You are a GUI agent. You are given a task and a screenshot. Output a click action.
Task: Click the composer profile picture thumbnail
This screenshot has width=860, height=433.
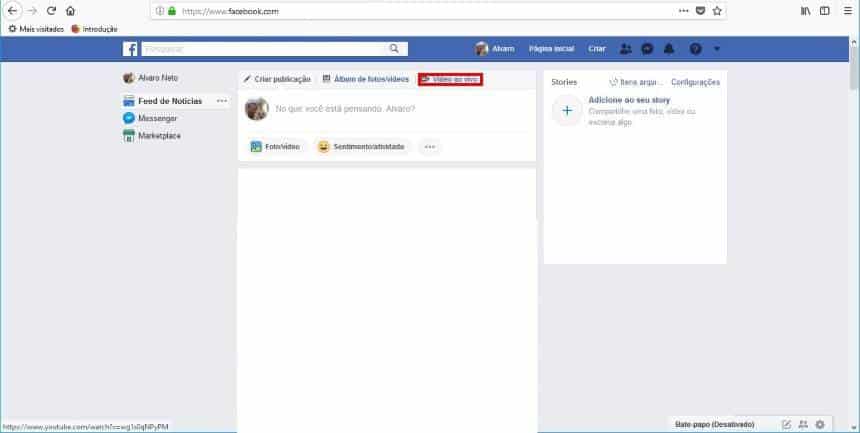(x=256, y=109)
